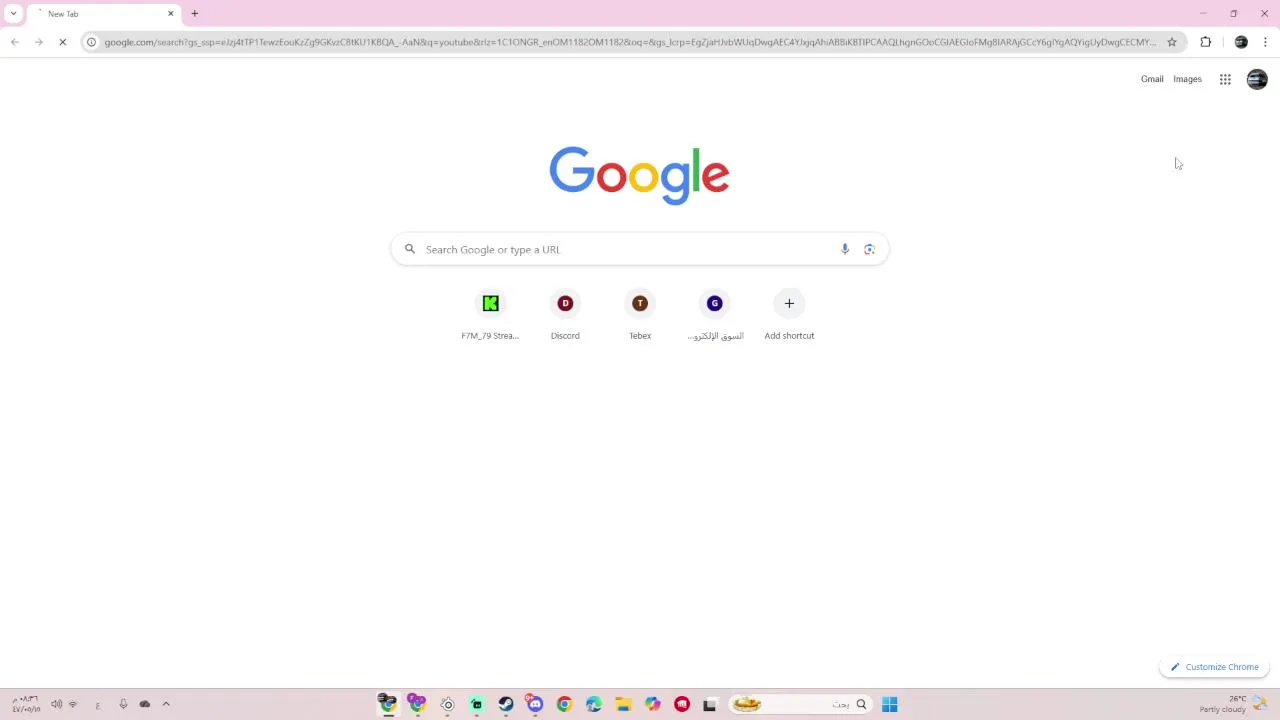Screen dimensions: 1280x720
Task: Open the Google apps grid
Action: [x=1225, y=79]
